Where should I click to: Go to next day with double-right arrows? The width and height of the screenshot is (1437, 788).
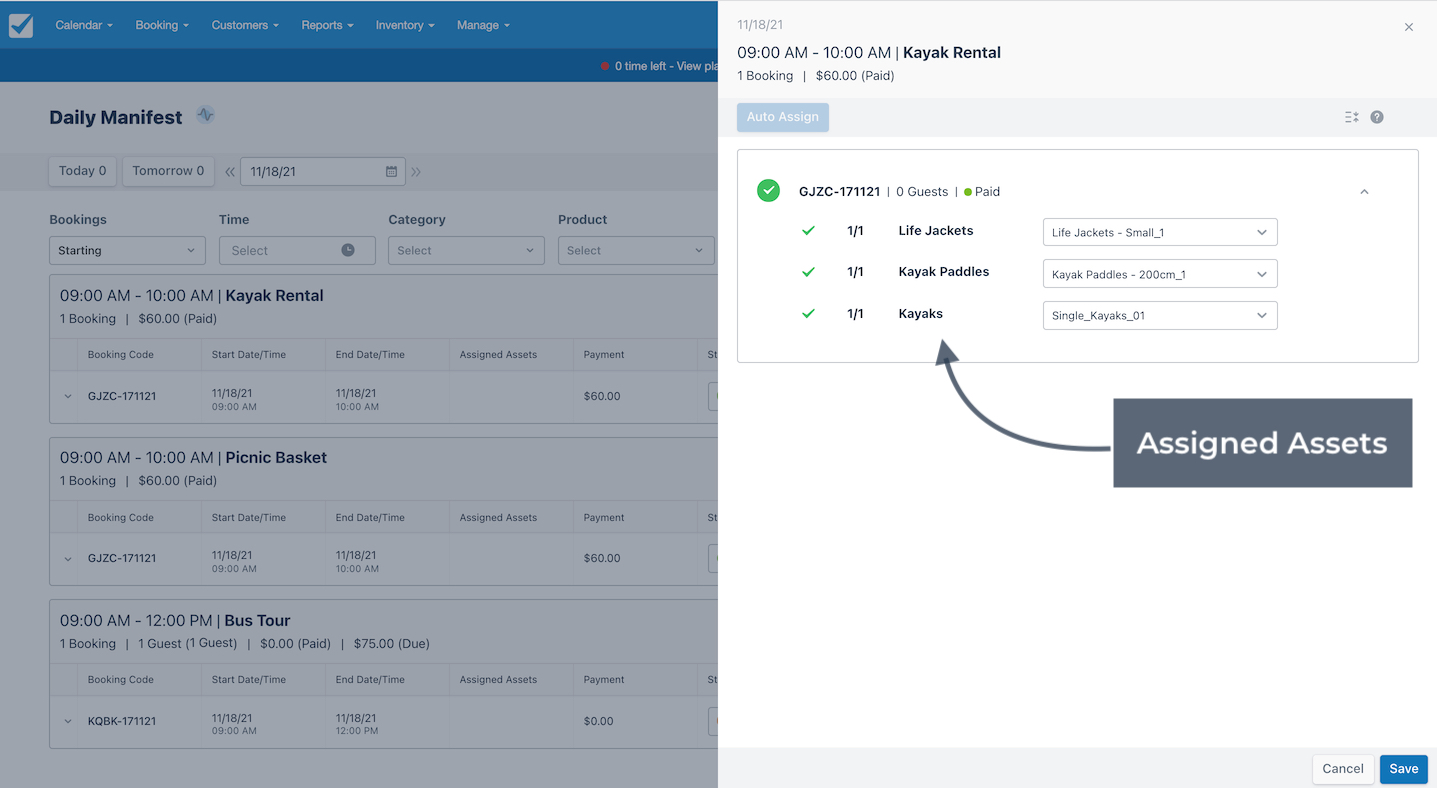(x=416, y=172)
